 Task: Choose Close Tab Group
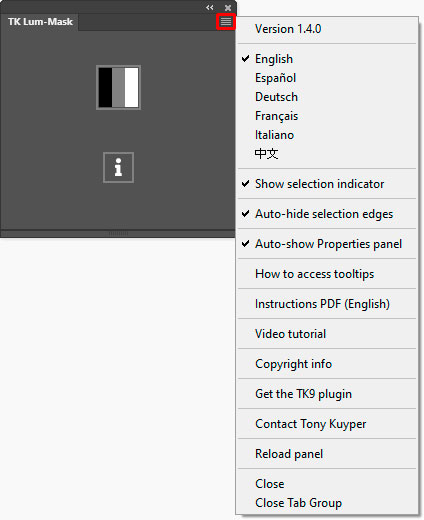coord(327,503)
